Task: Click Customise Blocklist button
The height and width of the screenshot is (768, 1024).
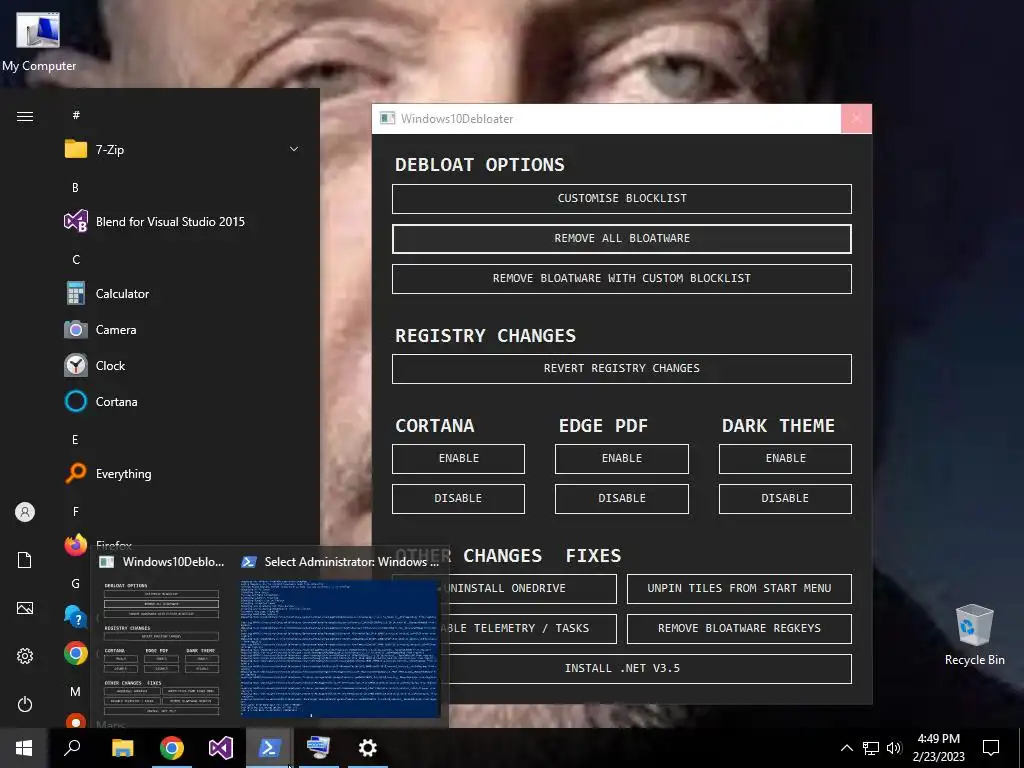Action: pos(621,199)
